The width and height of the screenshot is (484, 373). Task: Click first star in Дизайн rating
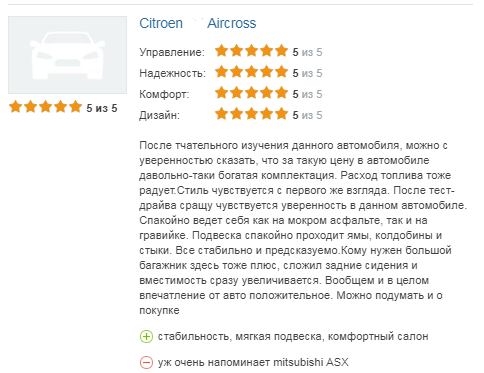point(221,114)
